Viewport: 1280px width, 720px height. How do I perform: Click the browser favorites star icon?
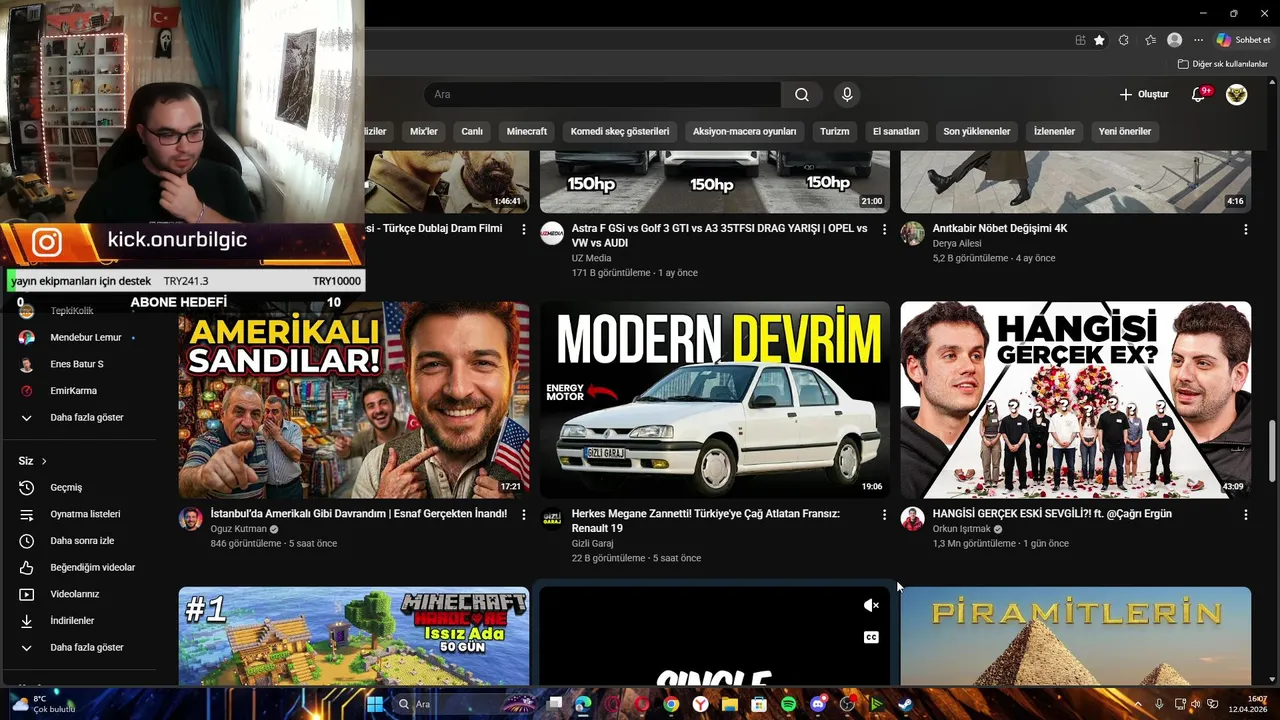1099,40
